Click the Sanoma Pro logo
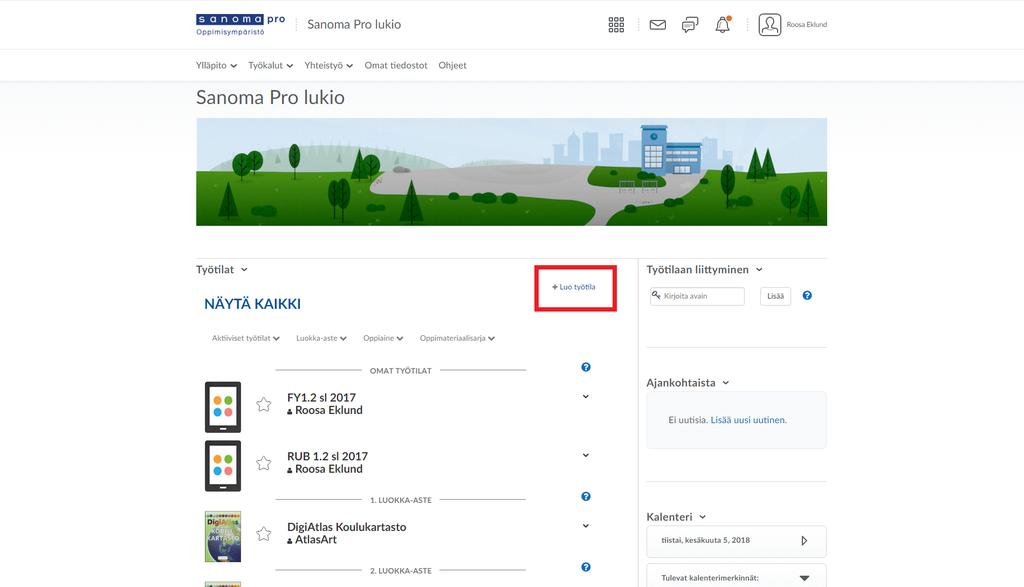This screenshot has width=1024, height=587. pos(240,24)
